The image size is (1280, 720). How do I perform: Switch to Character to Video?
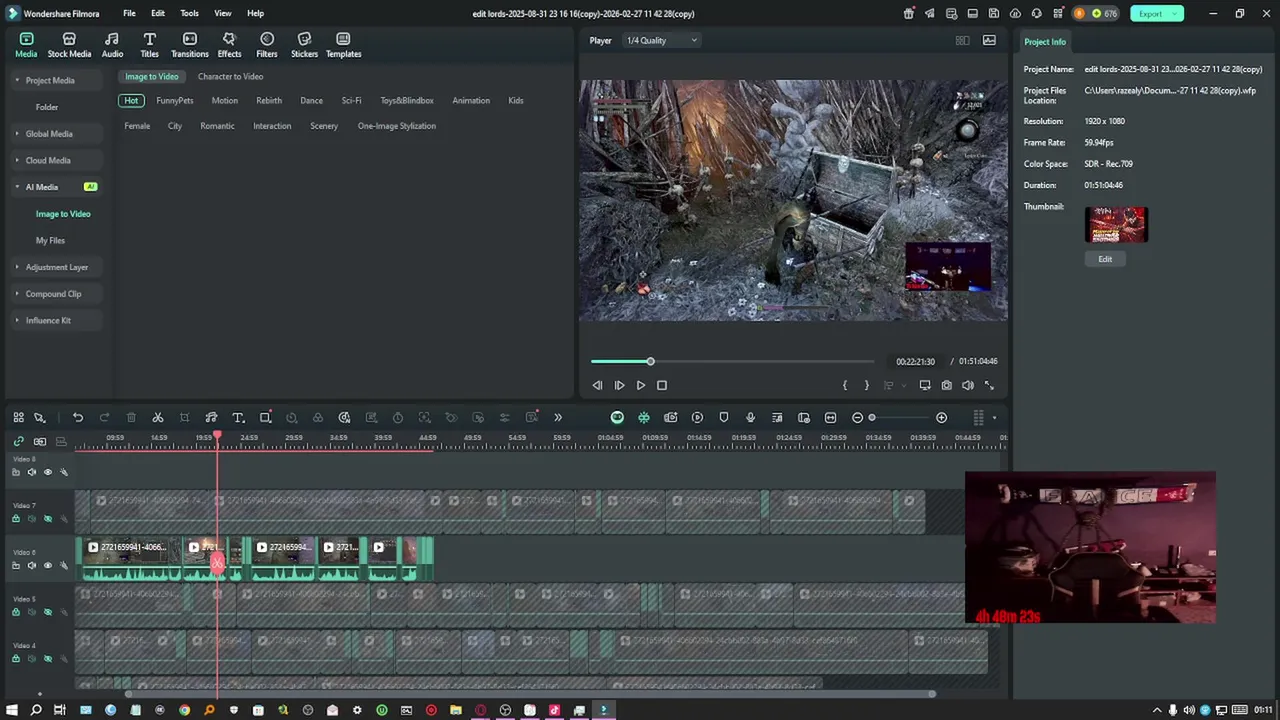coord(230,77)
